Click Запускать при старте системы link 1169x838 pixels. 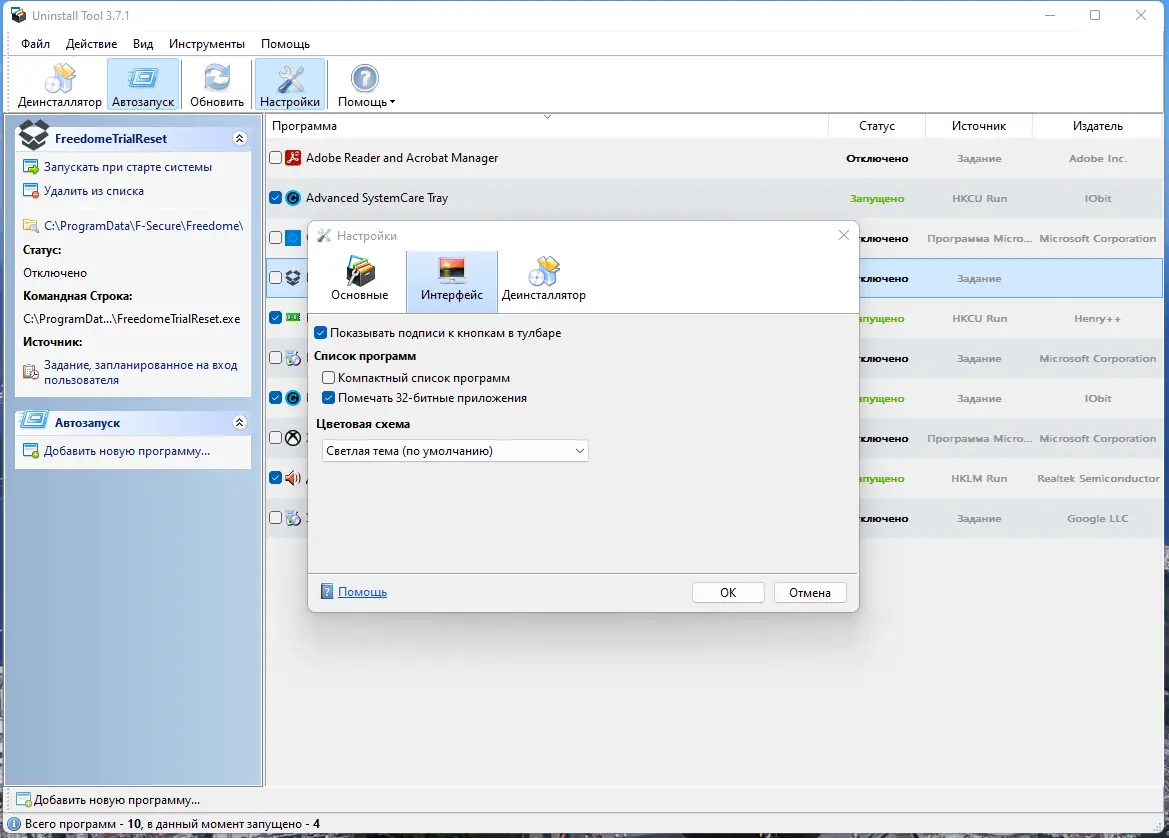[x=127, y=167]
